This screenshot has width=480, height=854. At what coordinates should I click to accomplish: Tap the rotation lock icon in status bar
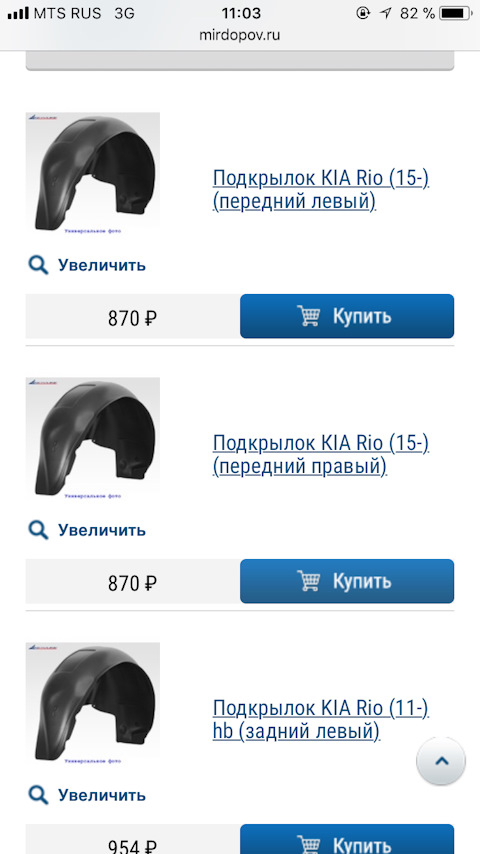(x=363, y=13)
